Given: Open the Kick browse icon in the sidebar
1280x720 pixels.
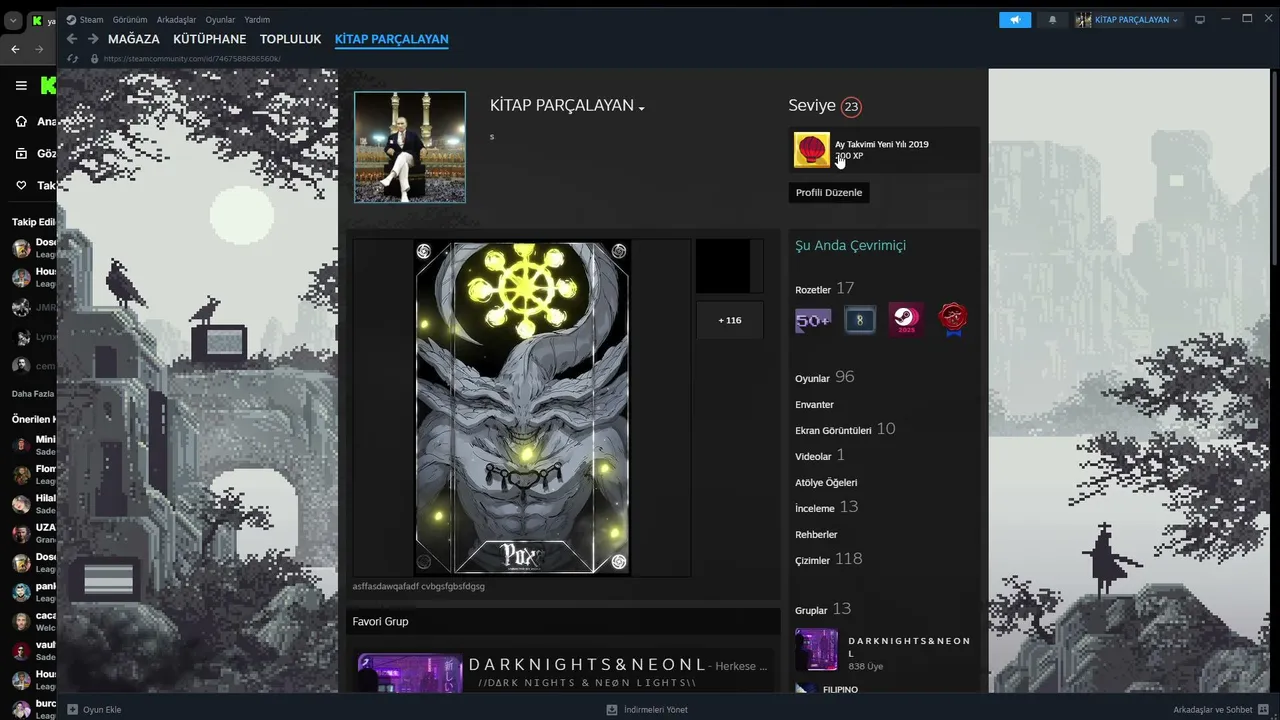Looking at the screenshot, I should tap(21, 154).
